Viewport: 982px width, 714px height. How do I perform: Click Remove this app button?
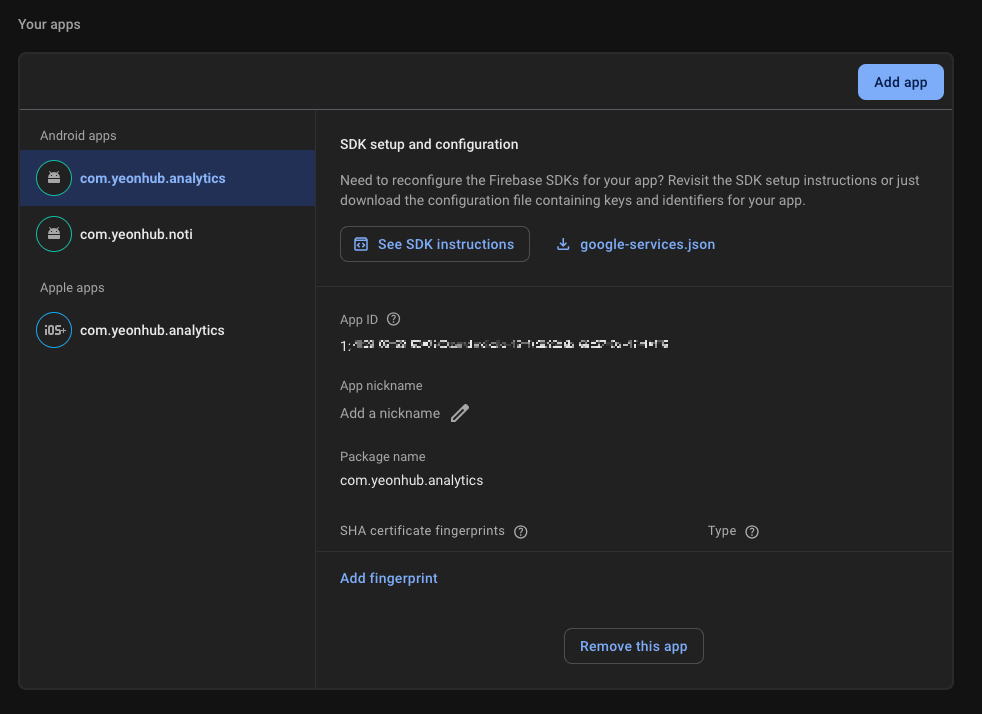pos(634,646)
